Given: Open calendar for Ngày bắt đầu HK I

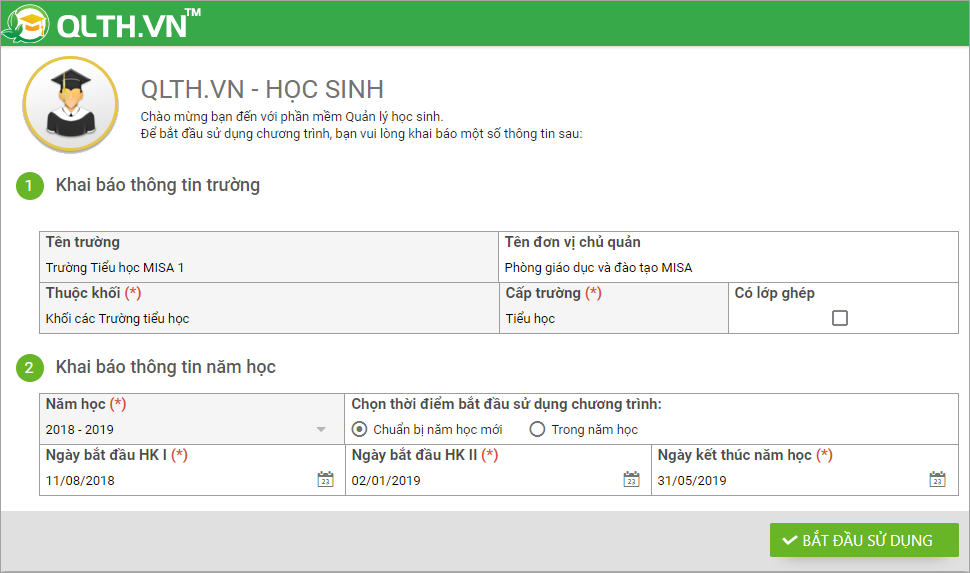Looking at the screenshot, I should (x=325, y=480).
